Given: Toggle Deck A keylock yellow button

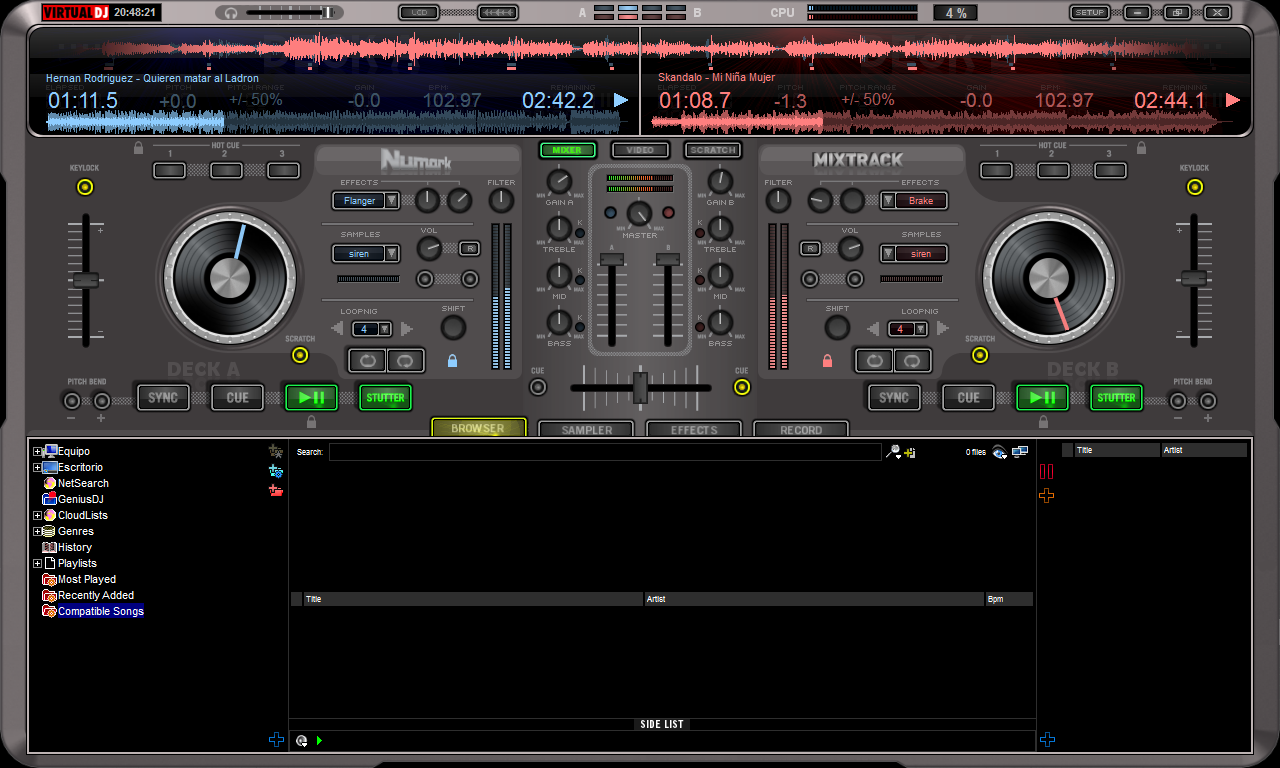Looking at the screenshot, I should 85,187.
